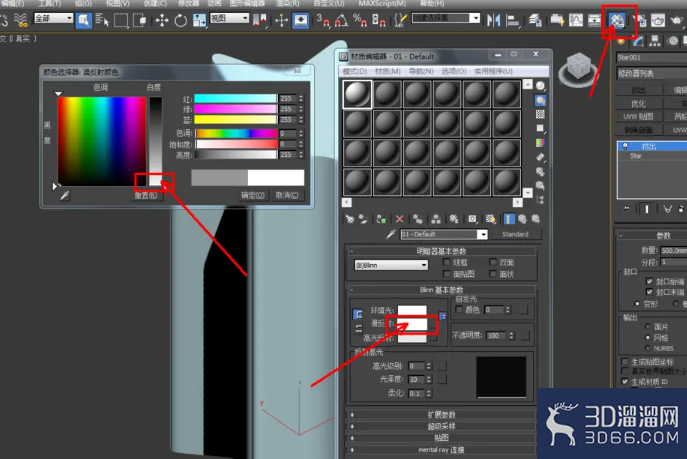
Task: Select 网格 (Mesh) output radio button
Action: point(647,337)
